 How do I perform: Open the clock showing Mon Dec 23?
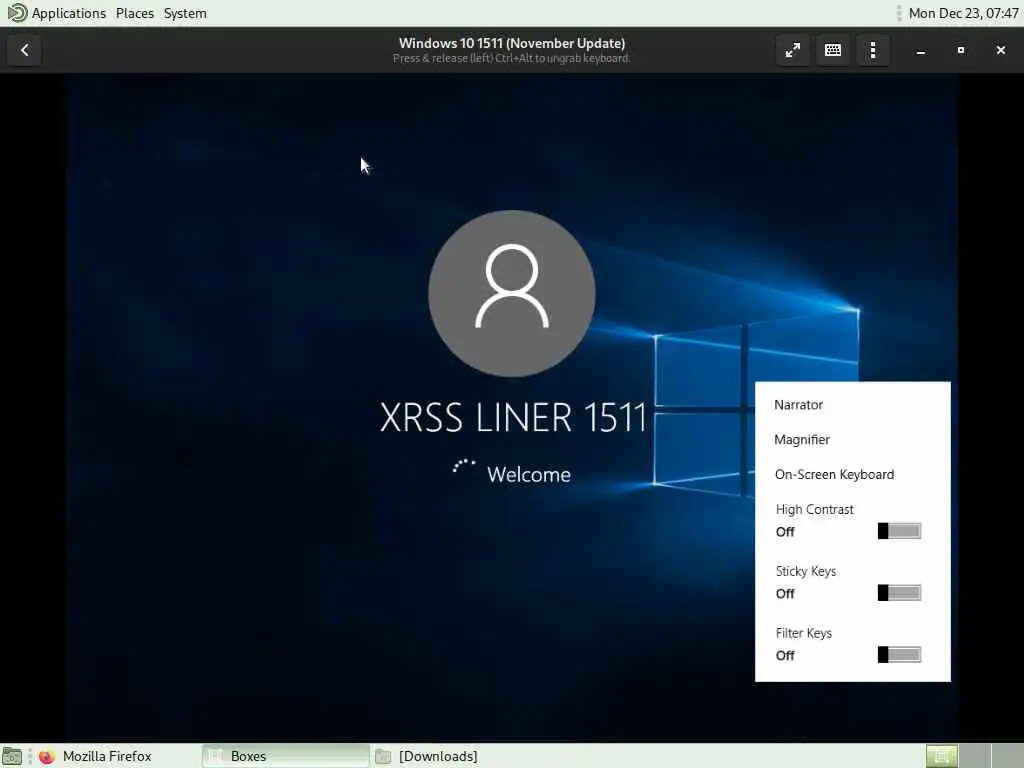click(x=963, y=13)
